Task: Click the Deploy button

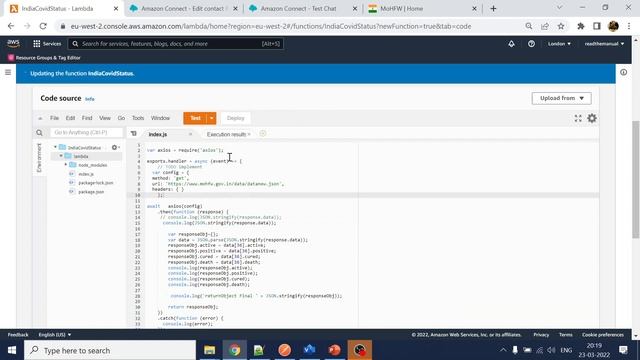Action: click(236, 118)
